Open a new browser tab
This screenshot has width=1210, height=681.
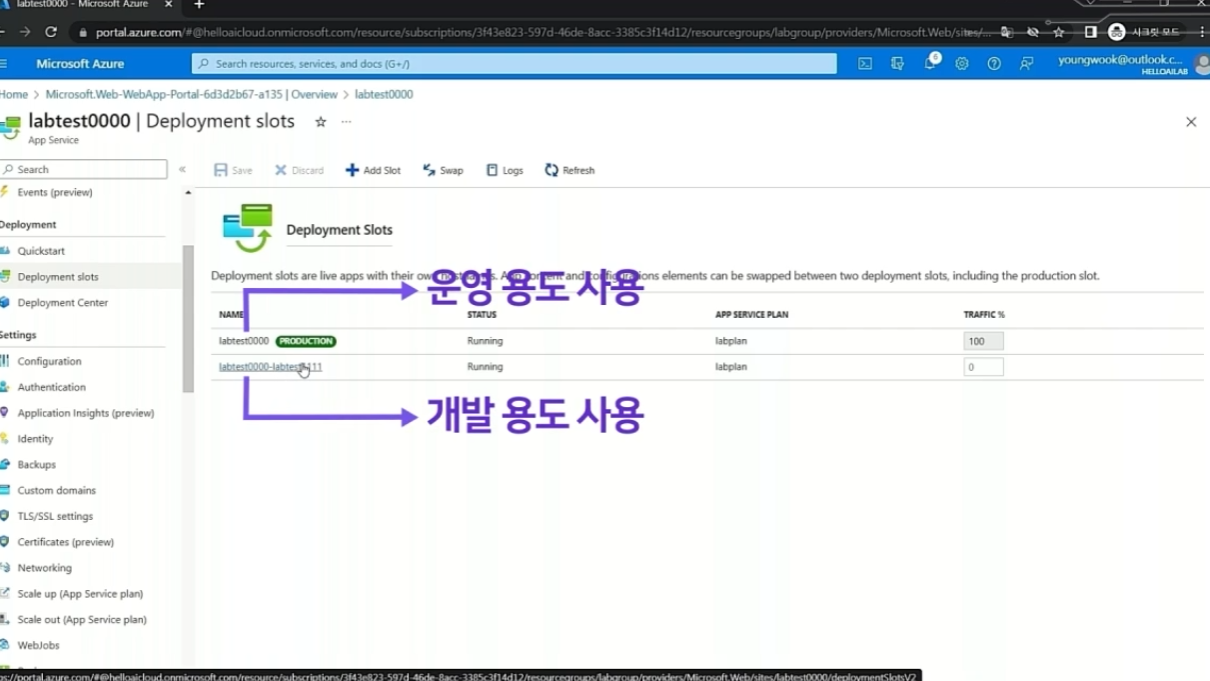coord(199,5)
